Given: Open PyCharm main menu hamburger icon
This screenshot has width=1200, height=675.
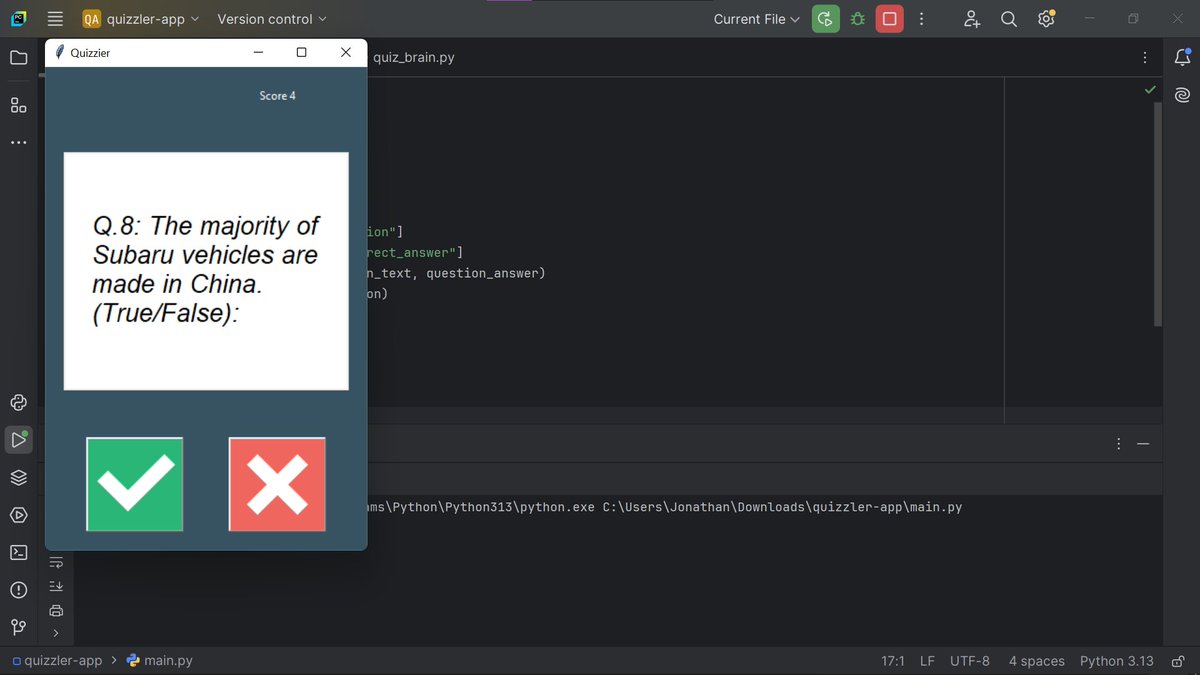Looking at the screenshot, I should (55, 19).
